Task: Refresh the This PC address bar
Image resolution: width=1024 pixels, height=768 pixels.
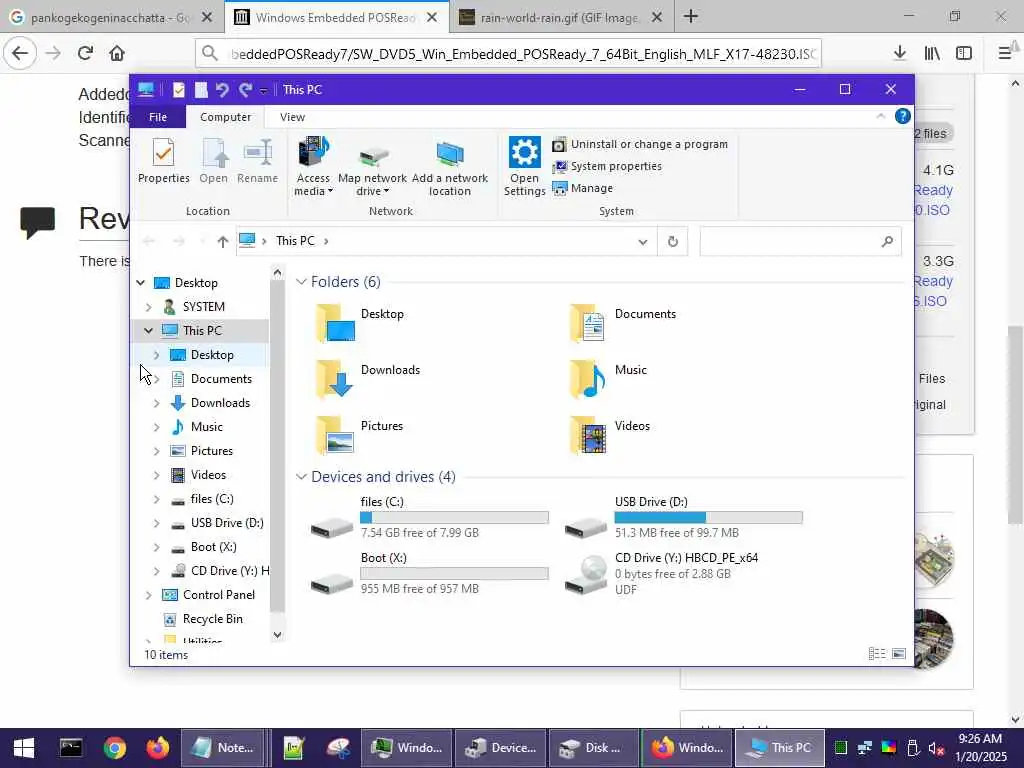Action: pos(673,242)
